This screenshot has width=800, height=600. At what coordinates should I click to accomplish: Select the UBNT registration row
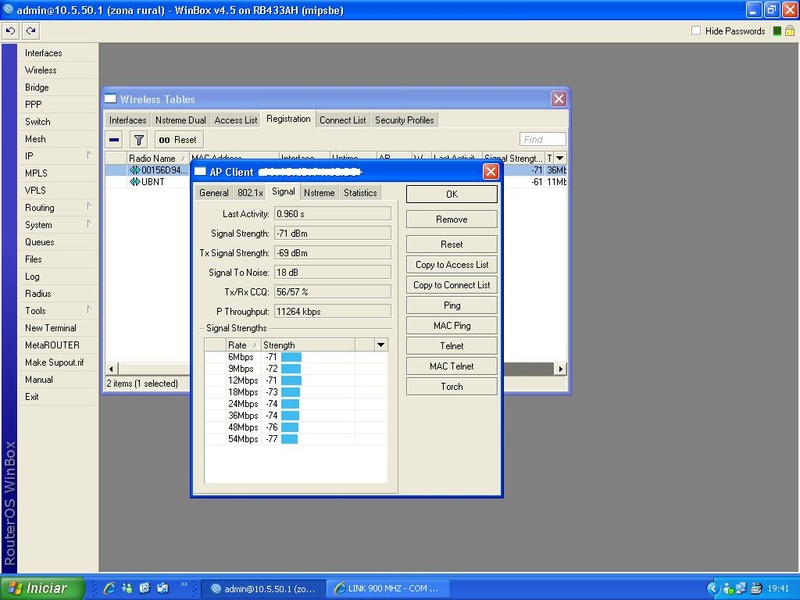(x=148, y=182)
